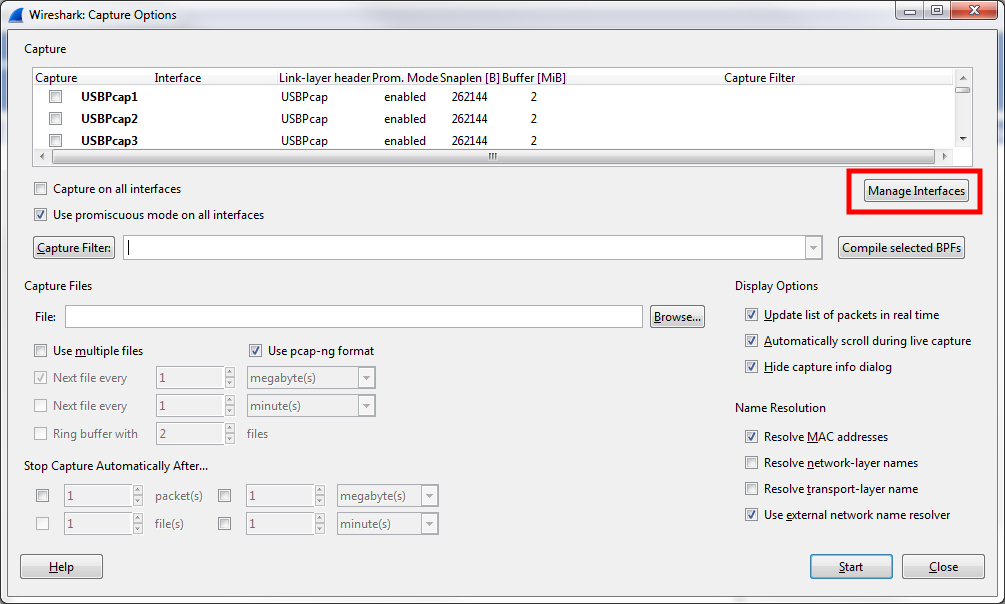The width and height of the screenshot is (1005, 604).
Task: Click the Link-layer header column header
Action: tap(324, 78)
